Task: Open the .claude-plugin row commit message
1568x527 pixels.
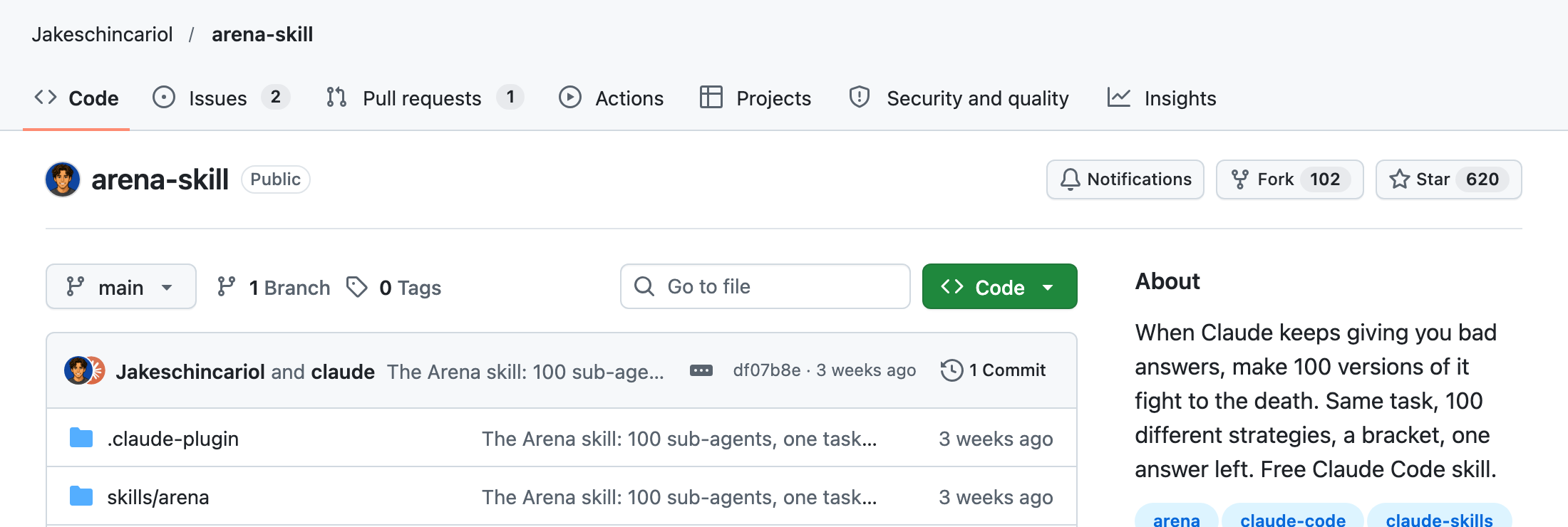Action: [679, 439]
